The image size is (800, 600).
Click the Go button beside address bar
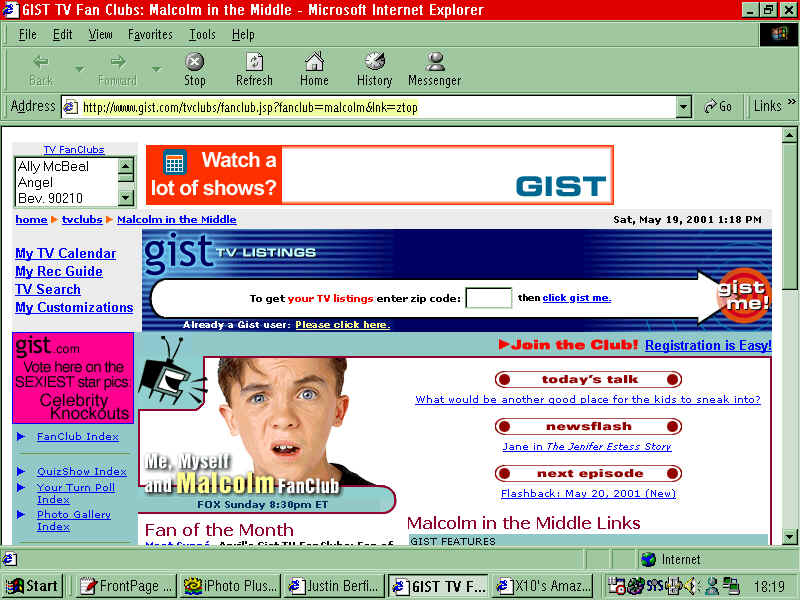pos(718,106)
